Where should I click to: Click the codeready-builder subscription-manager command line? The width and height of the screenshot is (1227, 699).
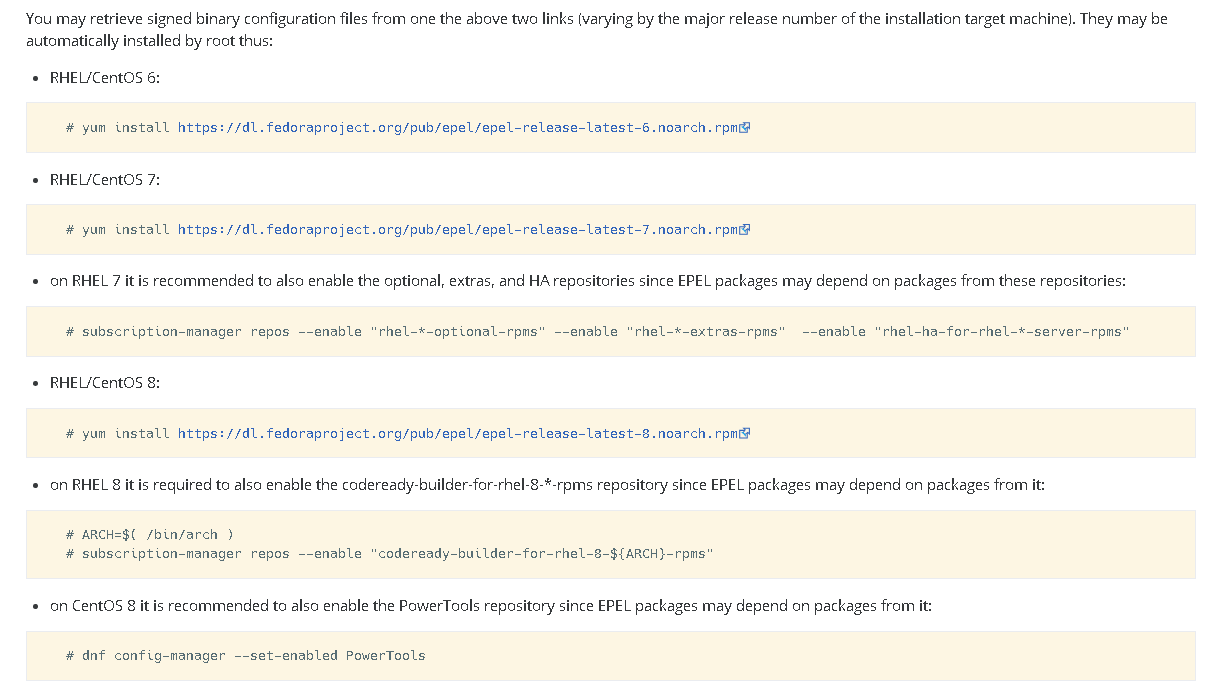tap(390, 554)
